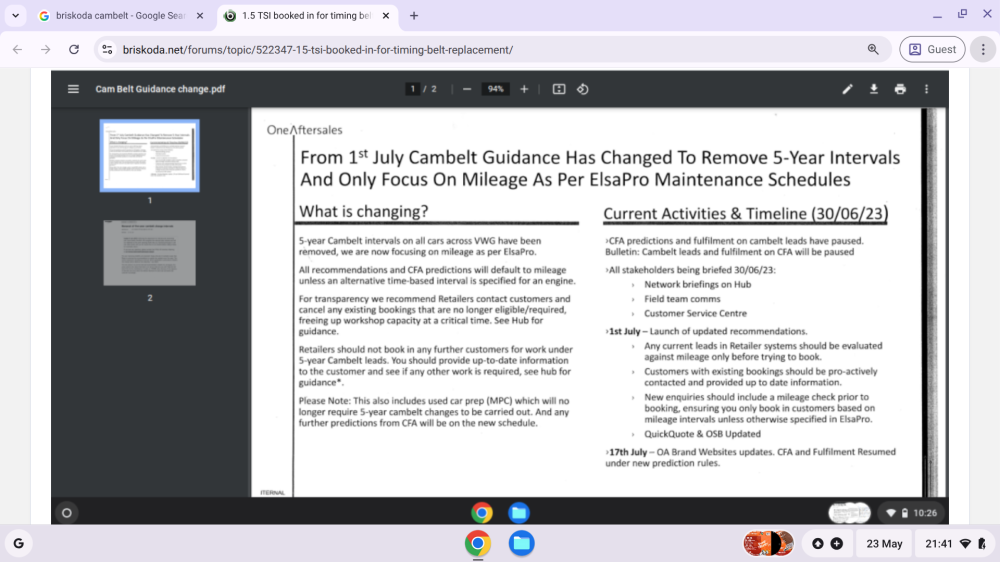Image resolution: width=1000 pixels, height=562 pixels.
Task: Open the PDF annotate pencil tool
Action: point(847,89)
